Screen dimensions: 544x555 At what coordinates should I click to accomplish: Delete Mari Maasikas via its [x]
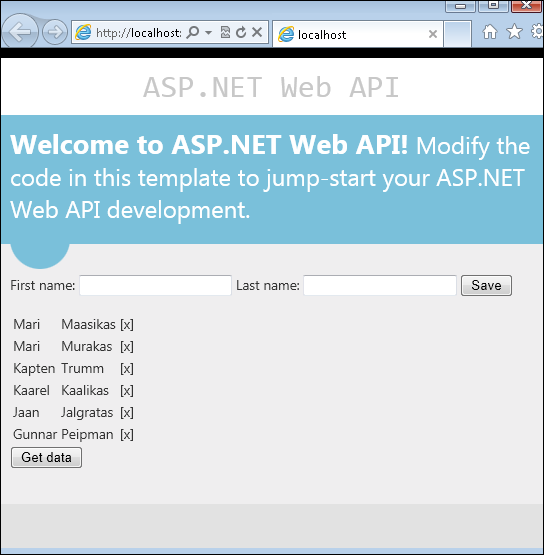point(127,325)
